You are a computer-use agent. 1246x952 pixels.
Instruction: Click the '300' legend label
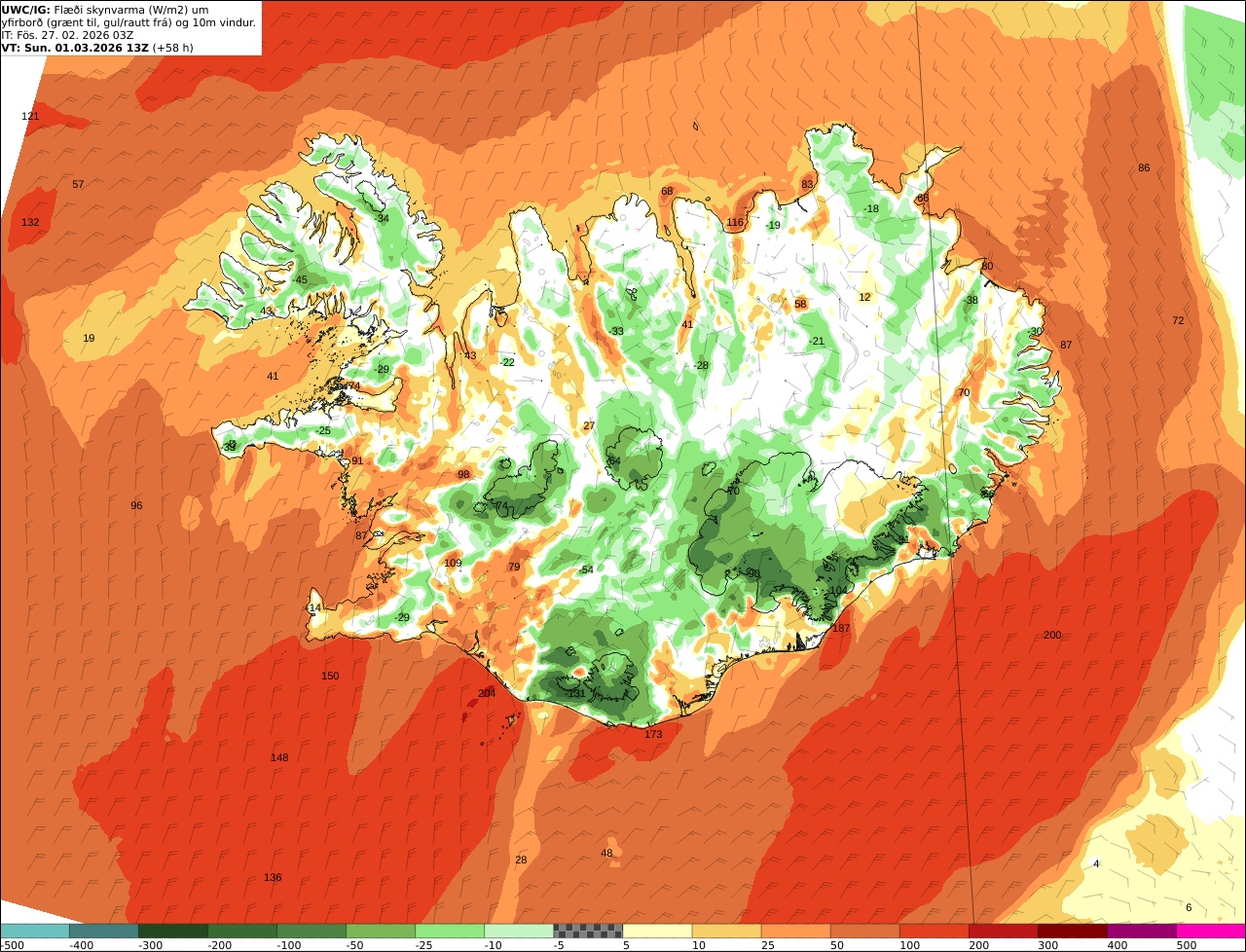pos(1047,945)
